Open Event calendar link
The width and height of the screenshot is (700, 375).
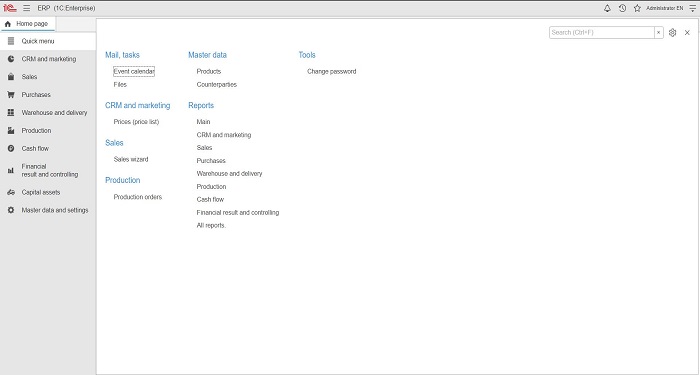134,71
